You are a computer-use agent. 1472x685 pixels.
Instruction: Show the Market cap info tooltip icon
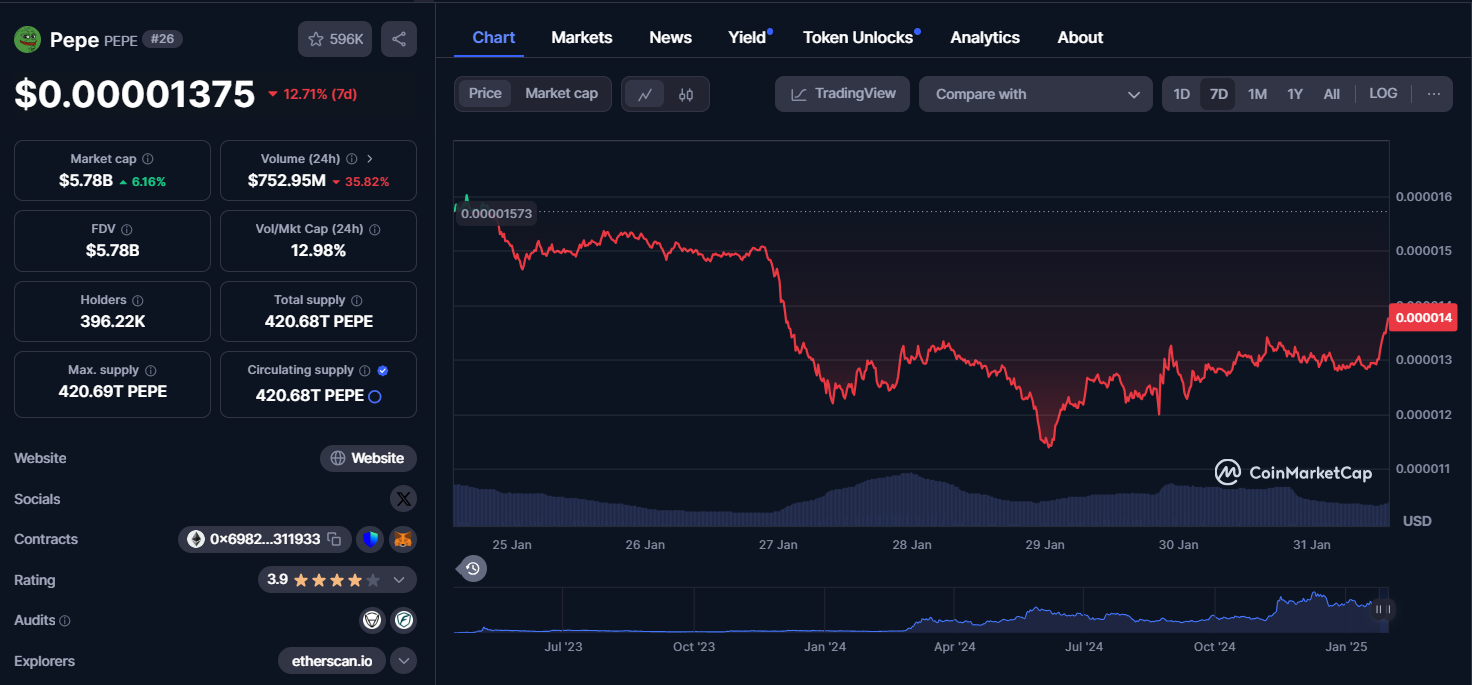pos(148,159)
